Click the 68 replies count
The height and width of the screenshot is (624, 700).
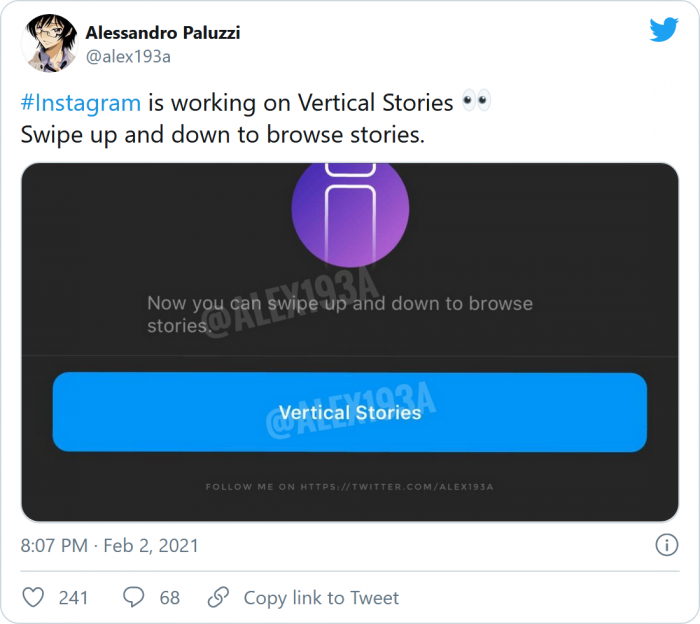[x=169, y=597]
